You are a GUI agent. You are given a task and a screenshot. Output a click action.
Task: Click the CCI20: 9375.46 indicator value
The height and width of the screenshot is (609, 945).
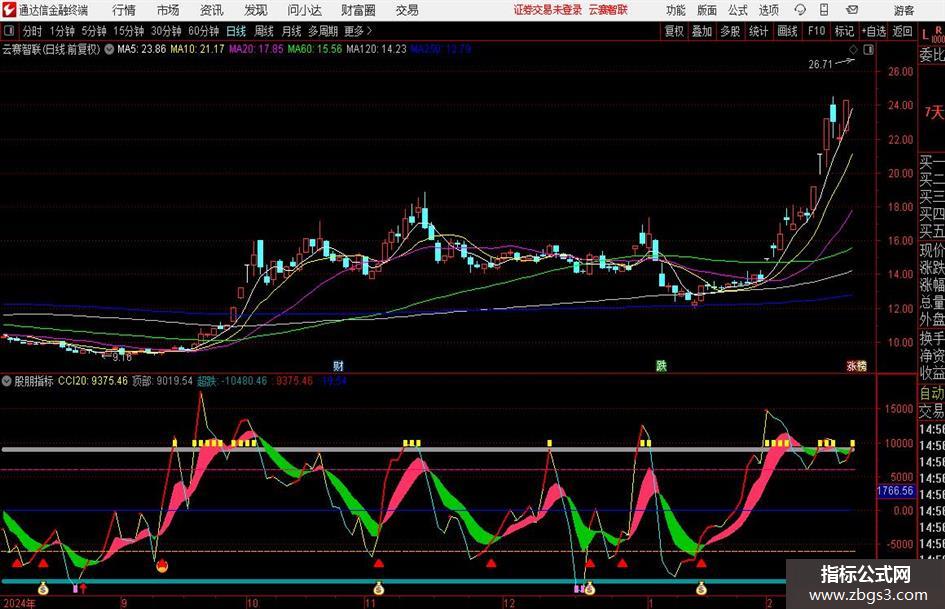(93, 381)
